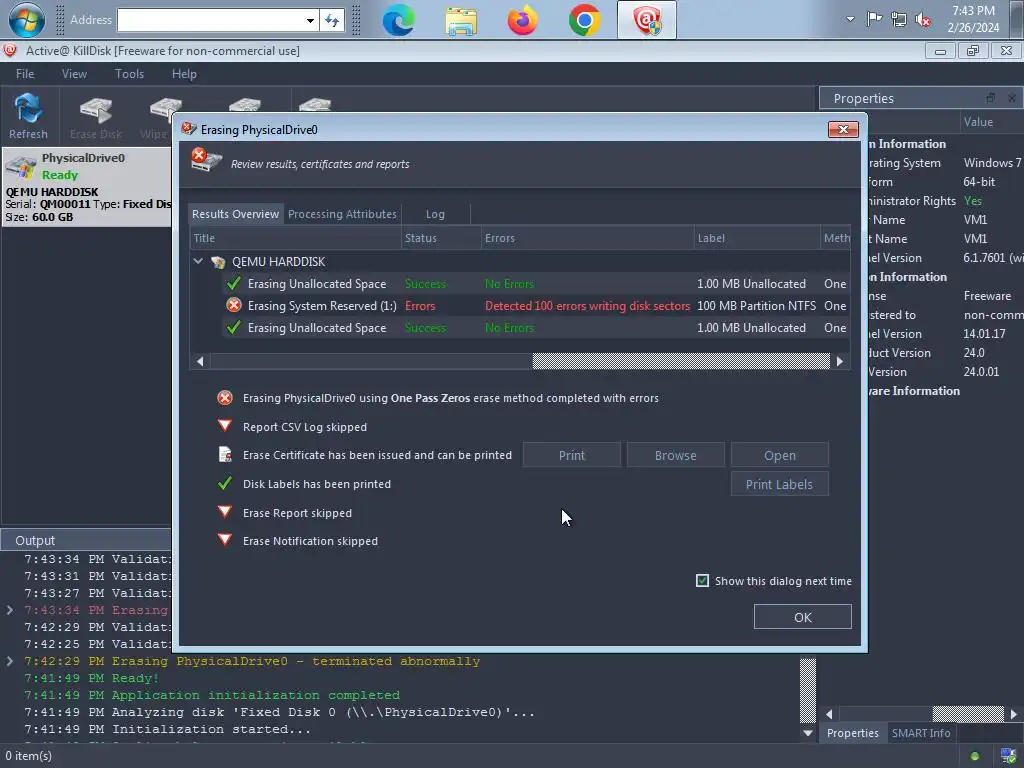Click the Title column header
Viewport: 1024px width, 768px height.
295,238
